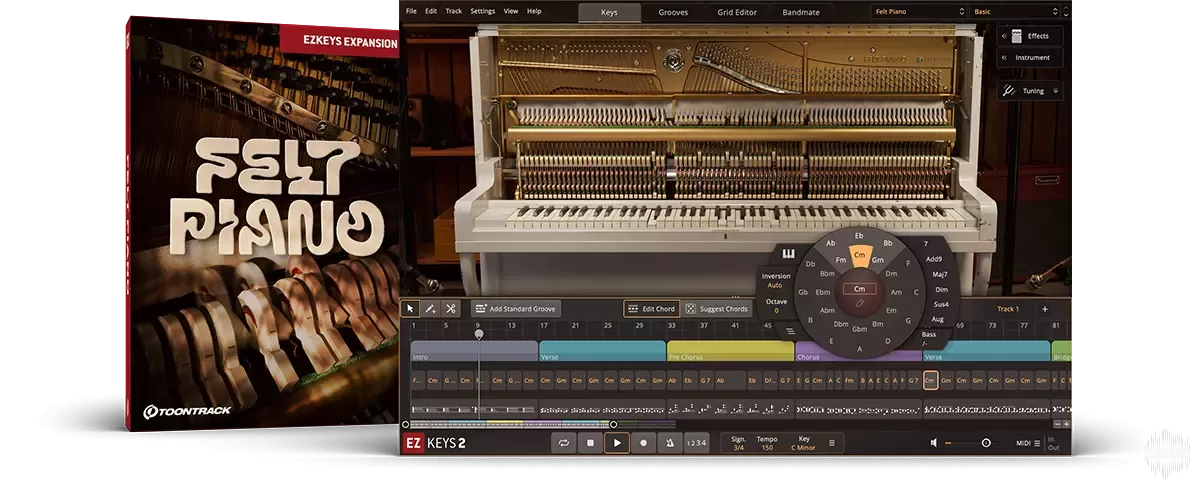Toggle the 1234 count-in
This screenshot has height=488, width=1200.
pos(696,442)
